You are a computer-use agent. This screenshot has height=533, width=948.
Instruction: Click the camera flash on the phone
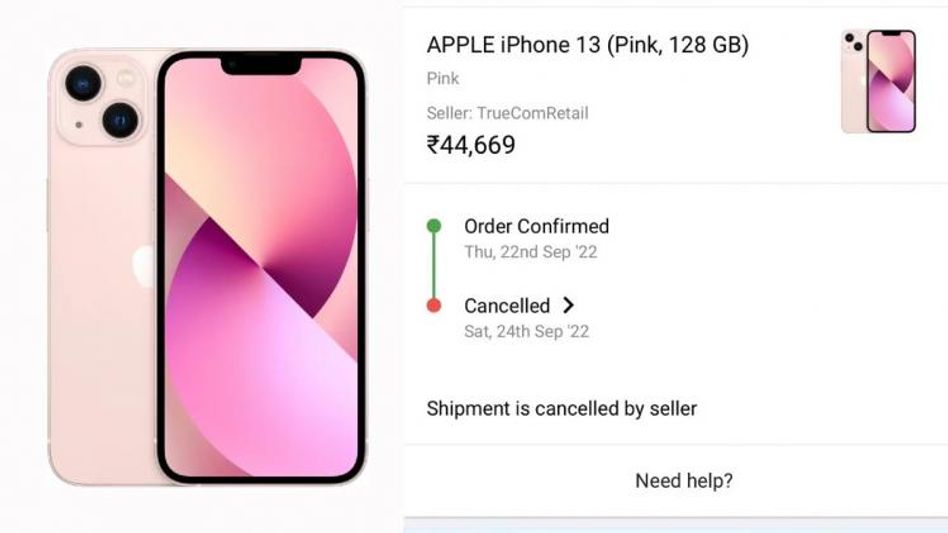click(126, 77)
